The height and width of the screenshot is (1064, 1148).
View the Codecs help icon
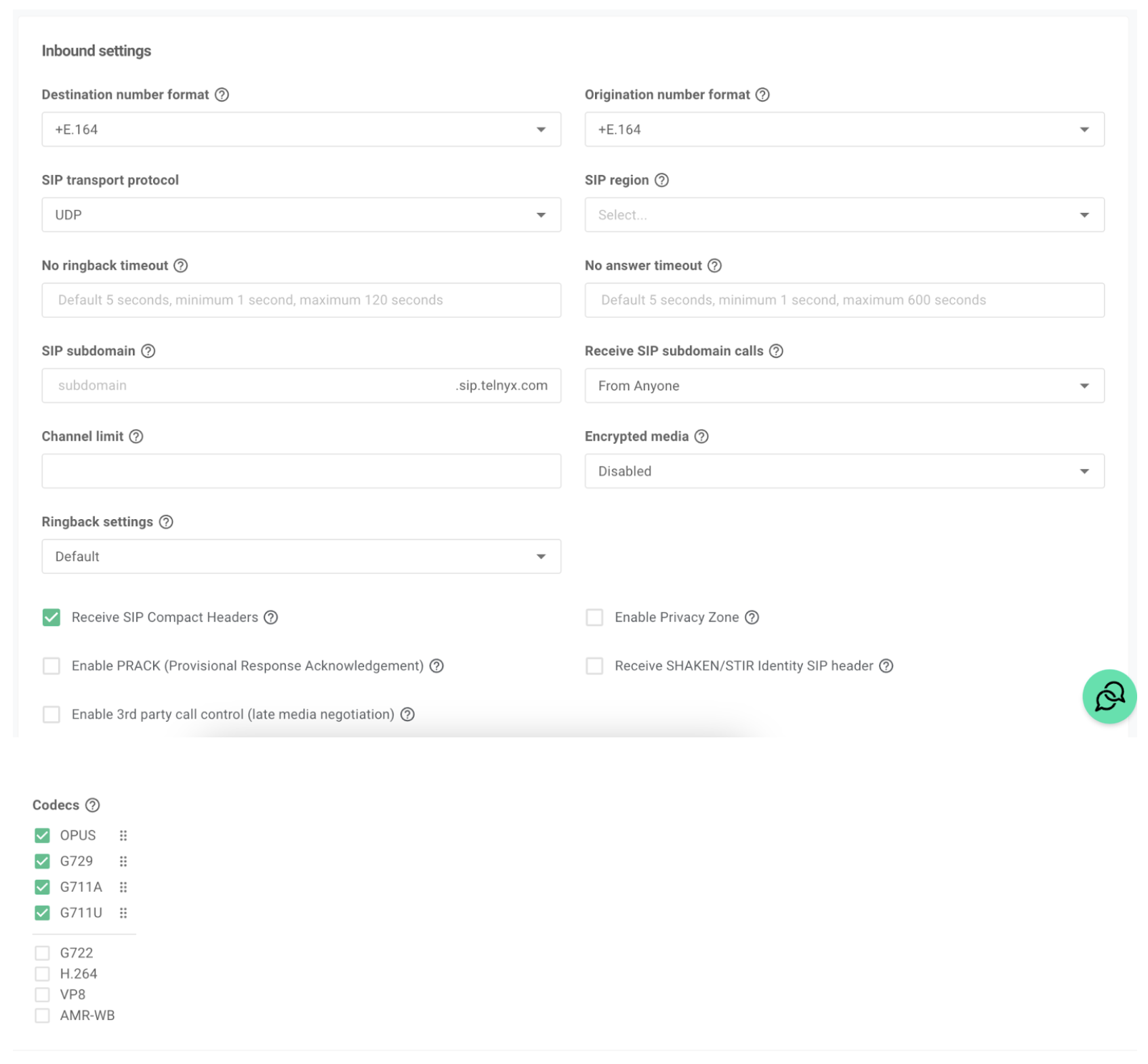coord(92,805)
